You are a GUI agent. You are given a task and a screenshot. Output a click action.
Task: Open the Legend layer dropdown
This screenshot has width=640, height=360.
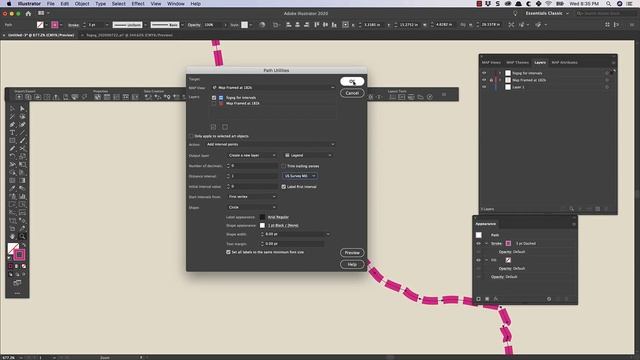(x=308, y=156)
